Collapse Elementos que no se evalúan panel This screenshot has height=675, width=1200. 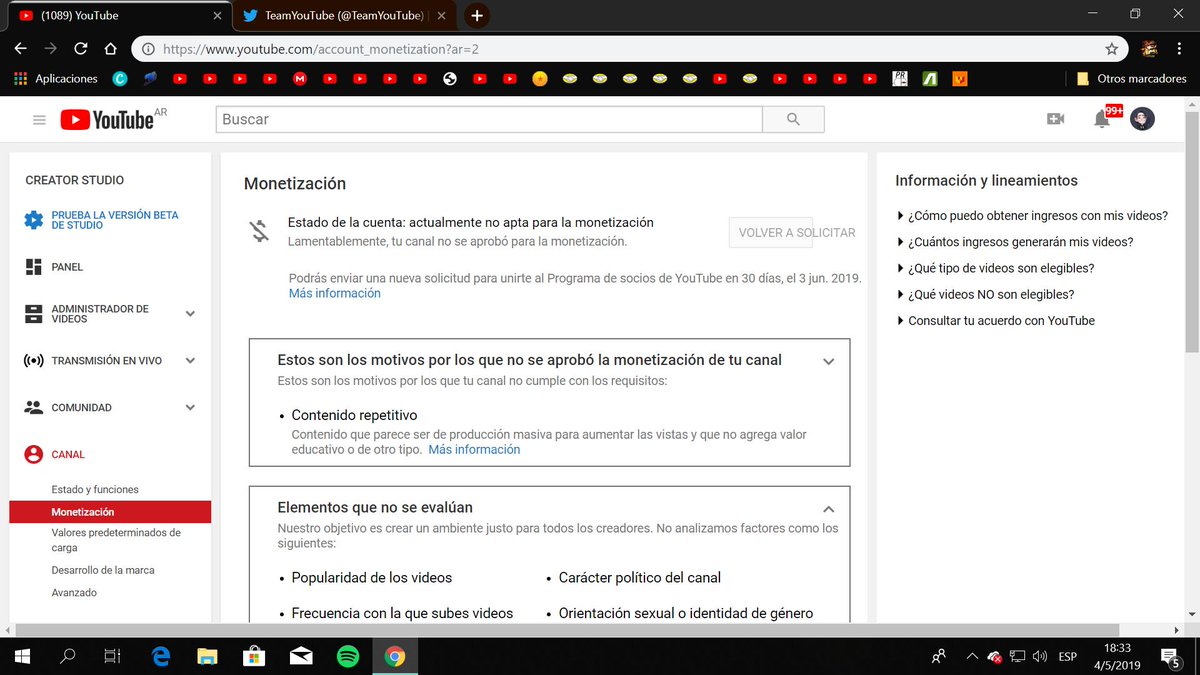pyautogui.click(x=828, y=509)
